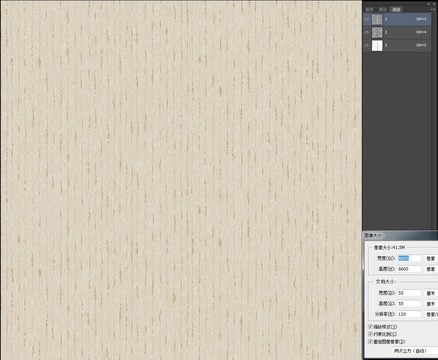438x360 pixels.
Task: Toggle the Scale Styles checkbox
Action: (x=371, y=327)
